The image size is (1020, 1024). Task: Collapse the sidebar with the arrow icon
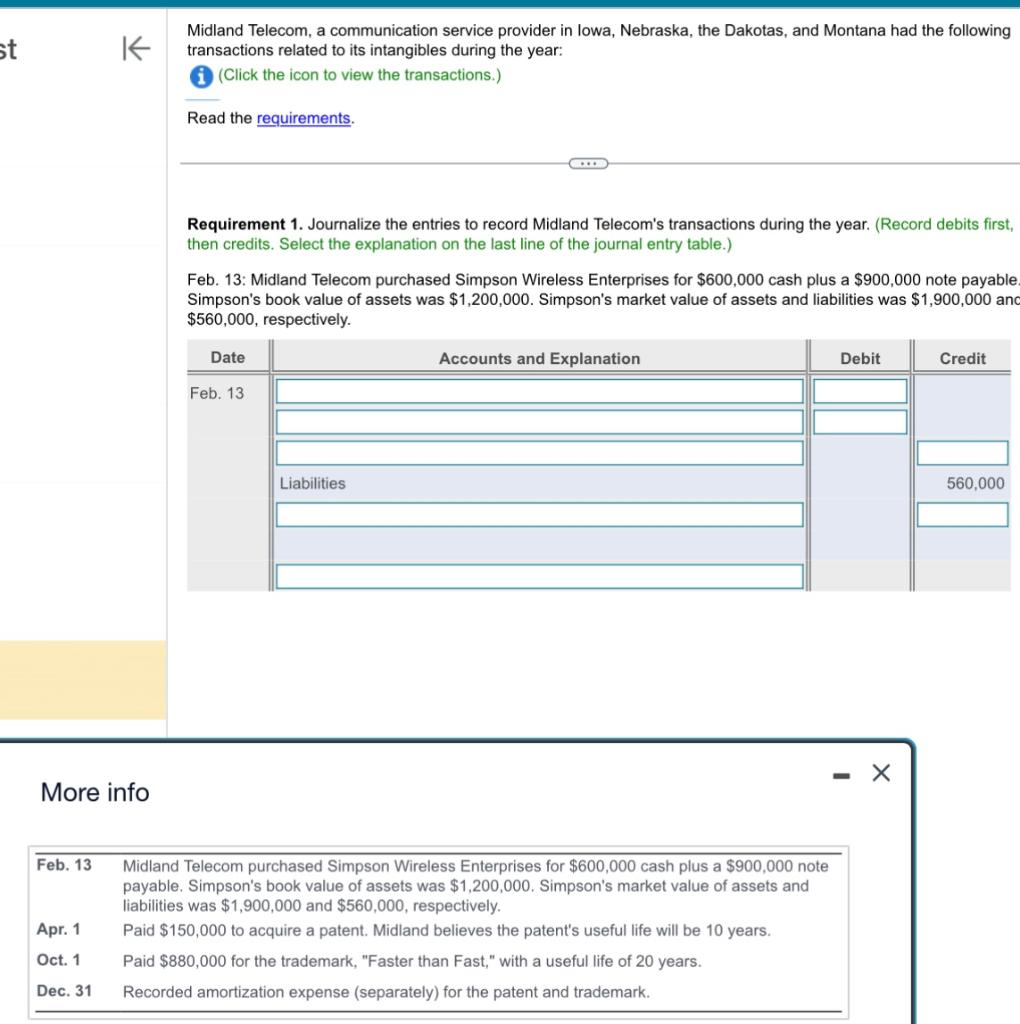tap(136, 48)
